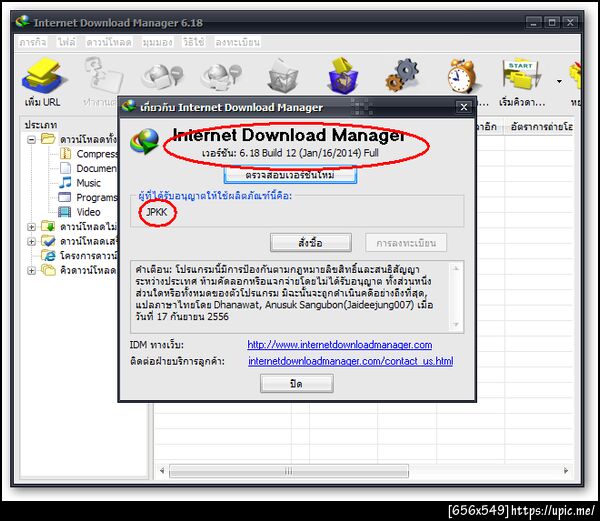Click the Delete (trash bin) toolbar icon
The image size is (600, 521).
click(x=283, y=76)
